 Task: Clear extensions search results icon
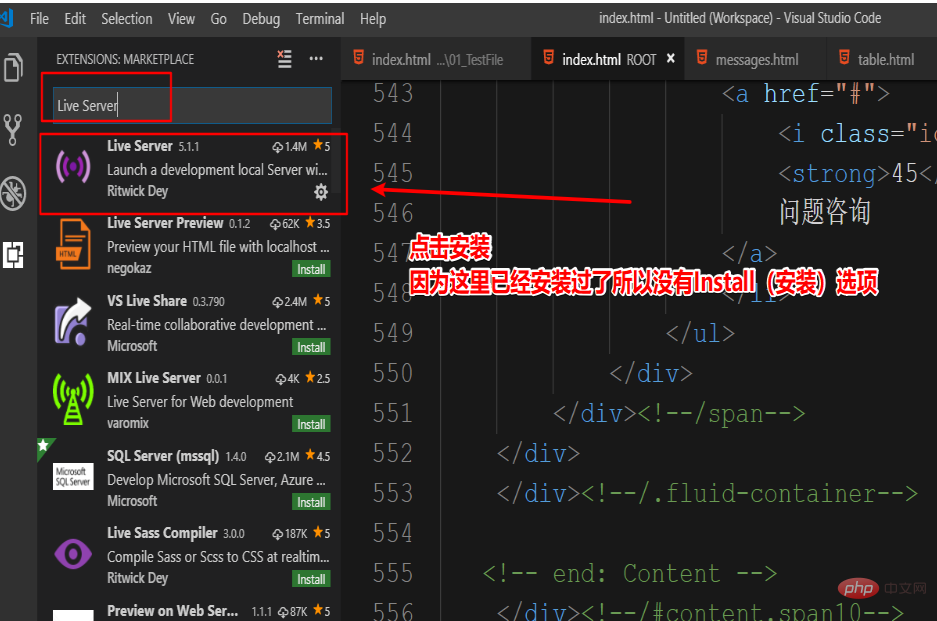click(284, 59)
